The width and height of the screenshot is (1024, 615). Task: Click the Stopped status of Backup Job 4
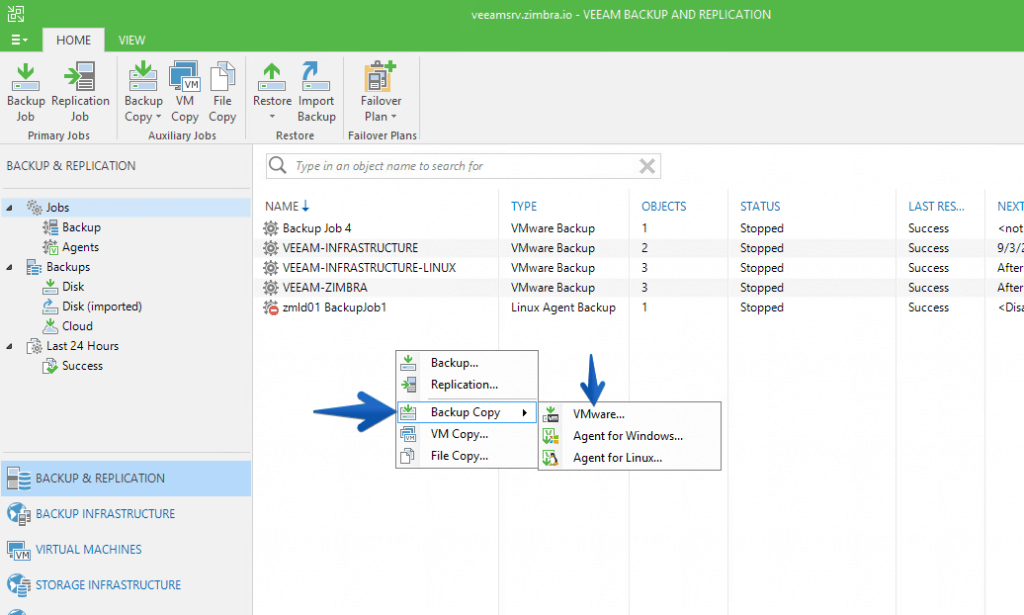[x=761, y=228]
